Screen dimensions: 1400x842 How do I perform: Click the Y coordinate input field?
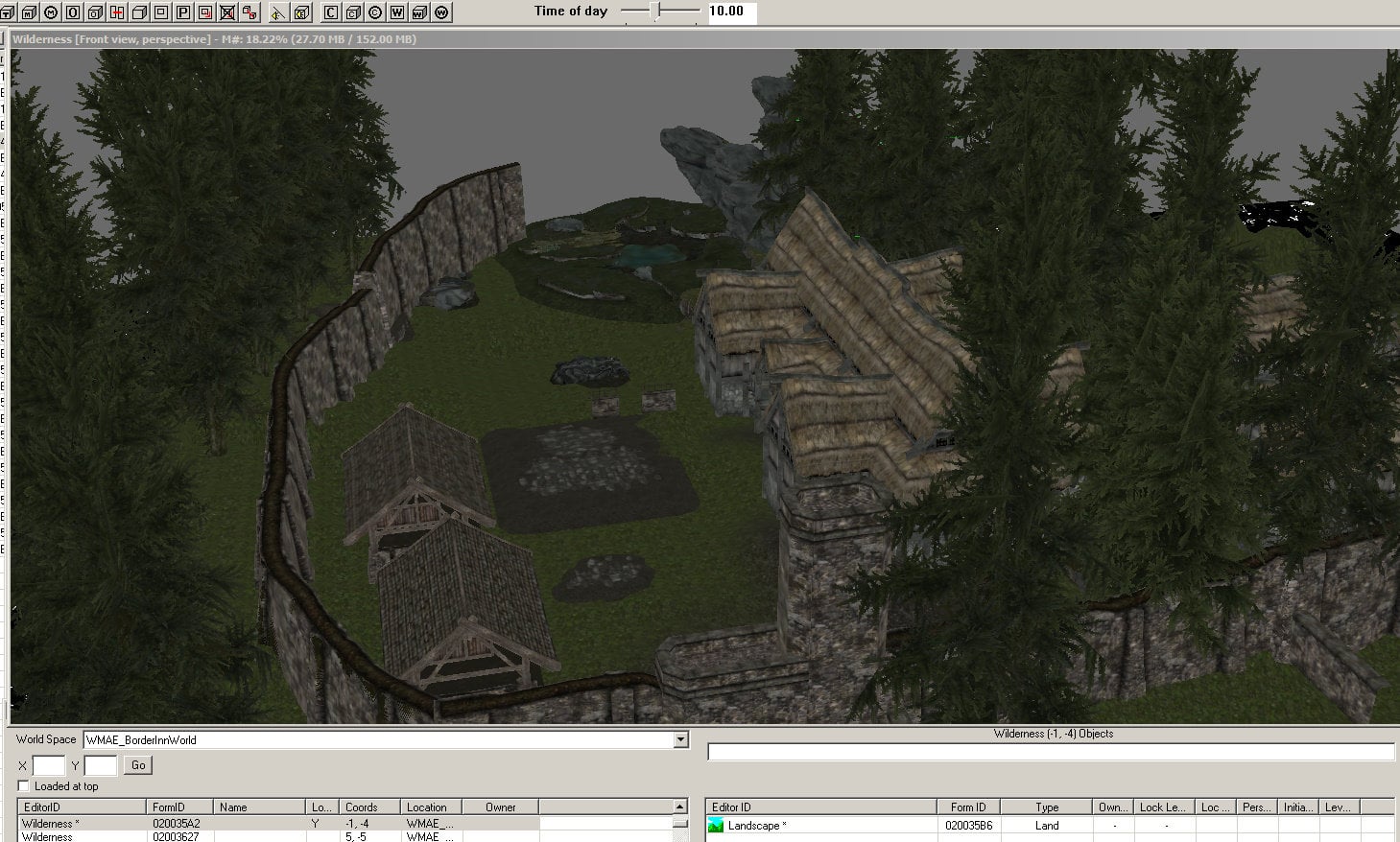[x=101, y=765]
